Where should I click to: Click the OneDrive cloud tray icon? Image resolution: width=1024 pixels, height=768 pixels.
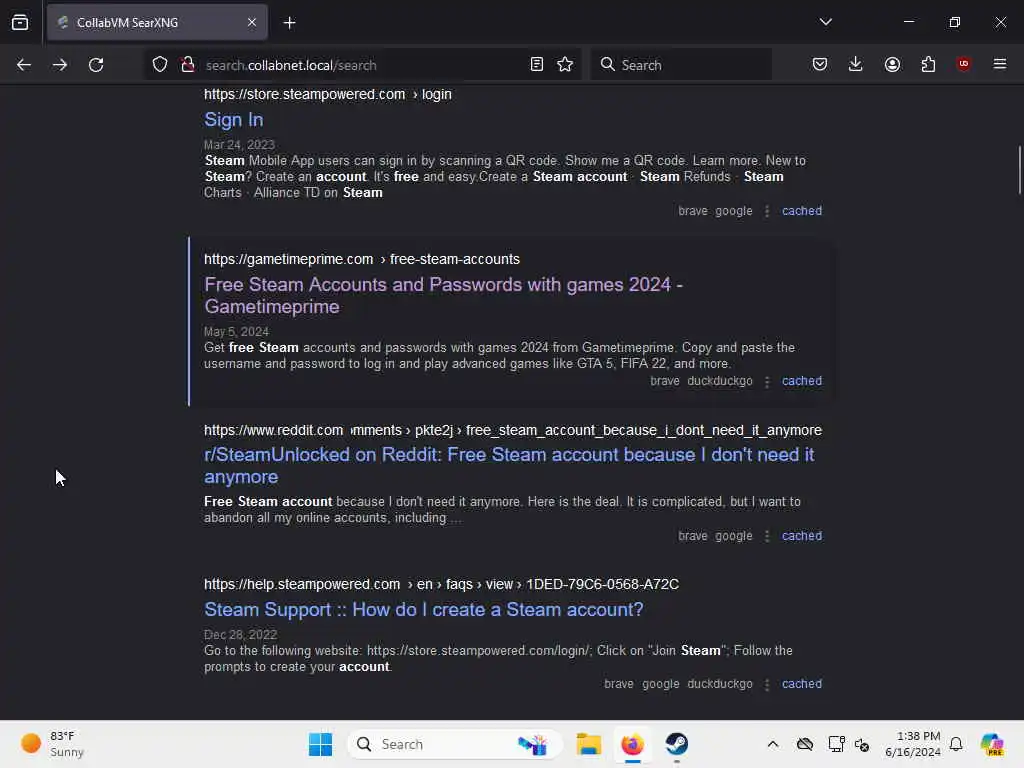tap(805, 744)
